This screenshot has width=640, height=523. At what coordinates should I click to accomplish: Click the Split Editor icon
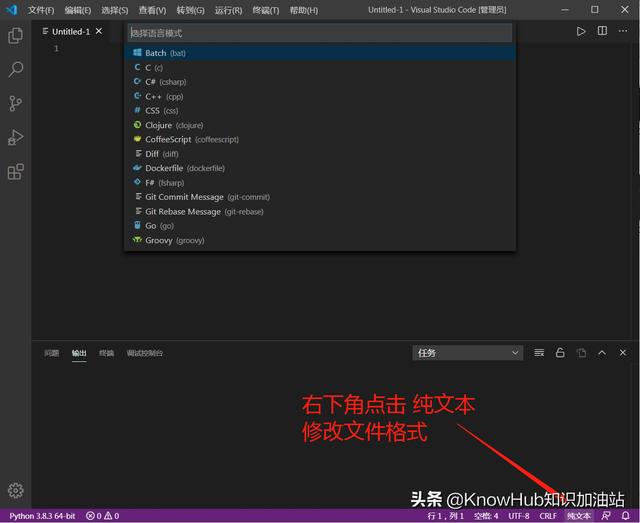tap(602, 31)
